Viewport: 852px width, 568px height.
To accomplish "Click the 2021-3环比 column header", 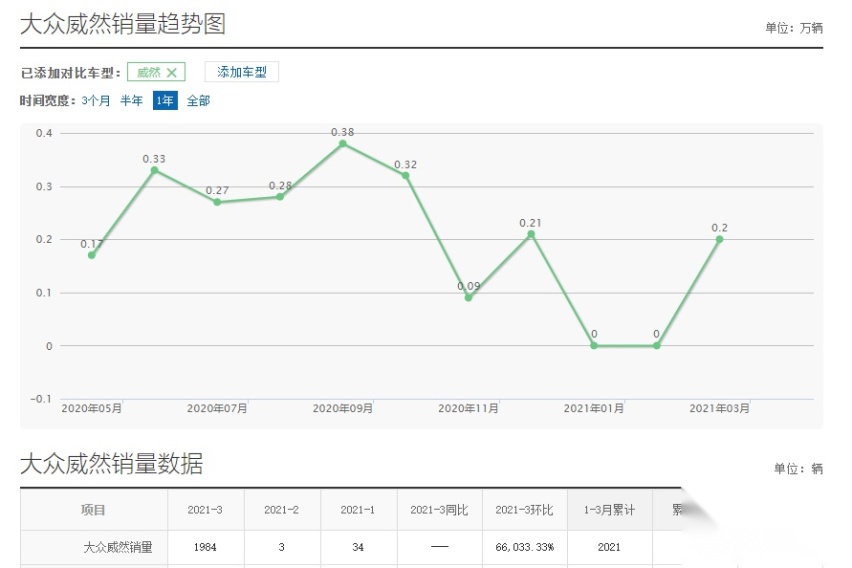I will 524,510.
